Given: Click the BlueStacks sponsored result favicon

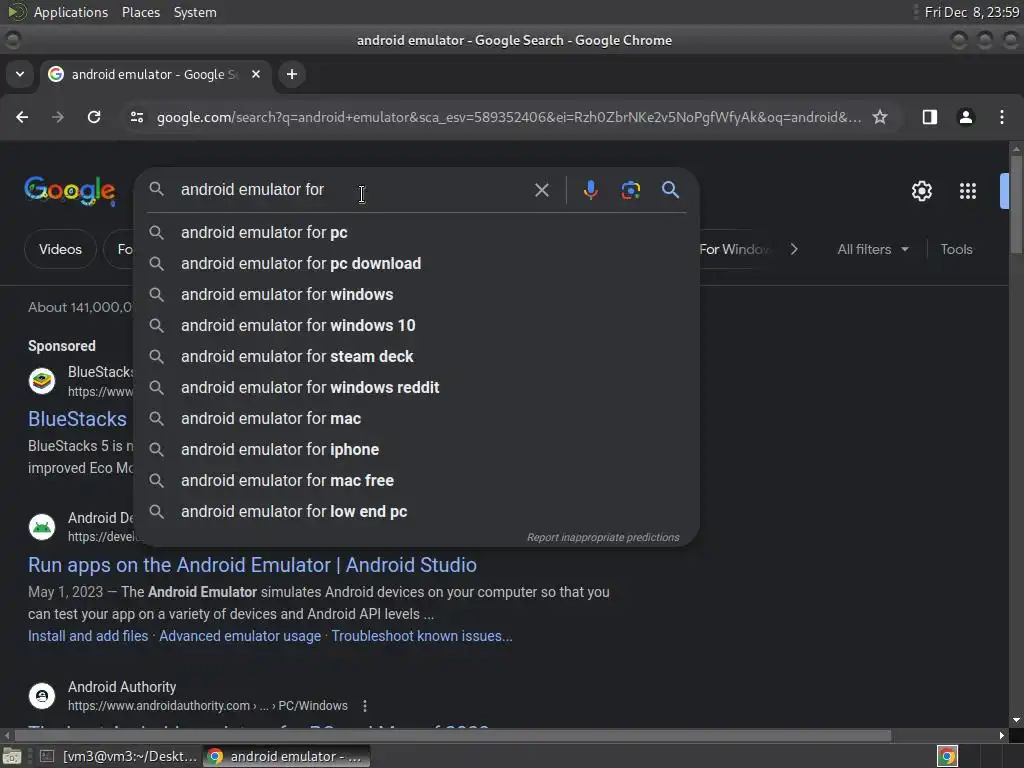Looking at the screenshot, I should click(x=42, y=381).
